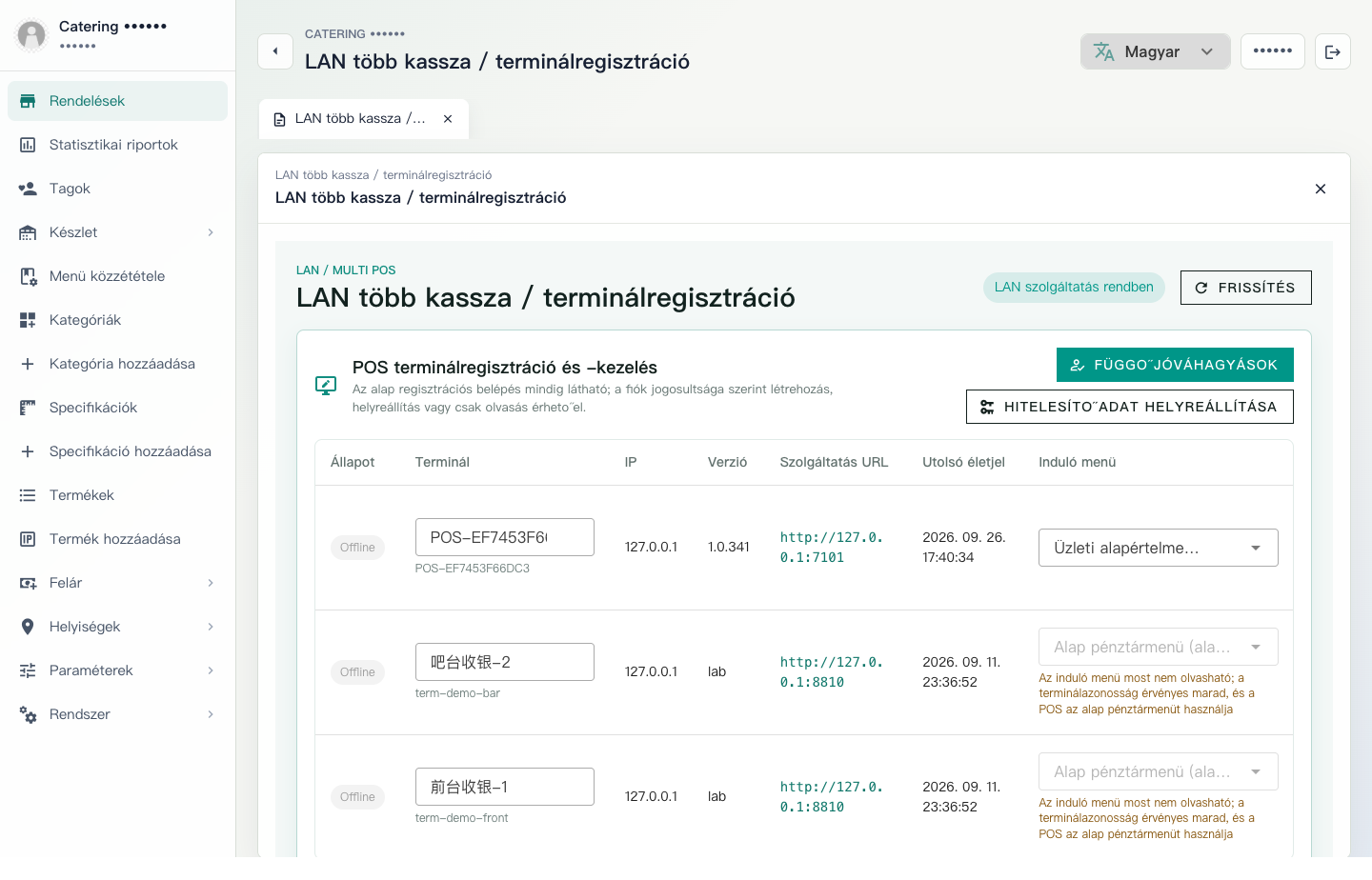Close the terminálregisztráció panel with X

tap(1321, 189)
